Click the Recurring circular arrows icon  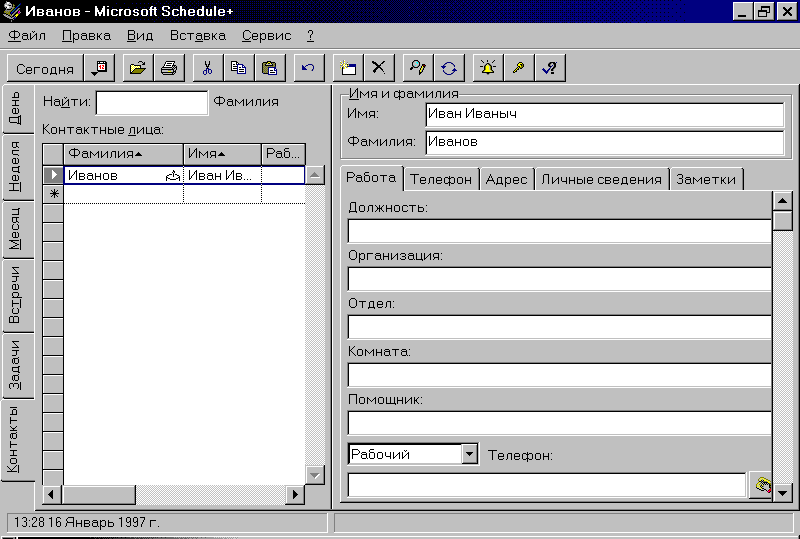(x=449, y=68)
